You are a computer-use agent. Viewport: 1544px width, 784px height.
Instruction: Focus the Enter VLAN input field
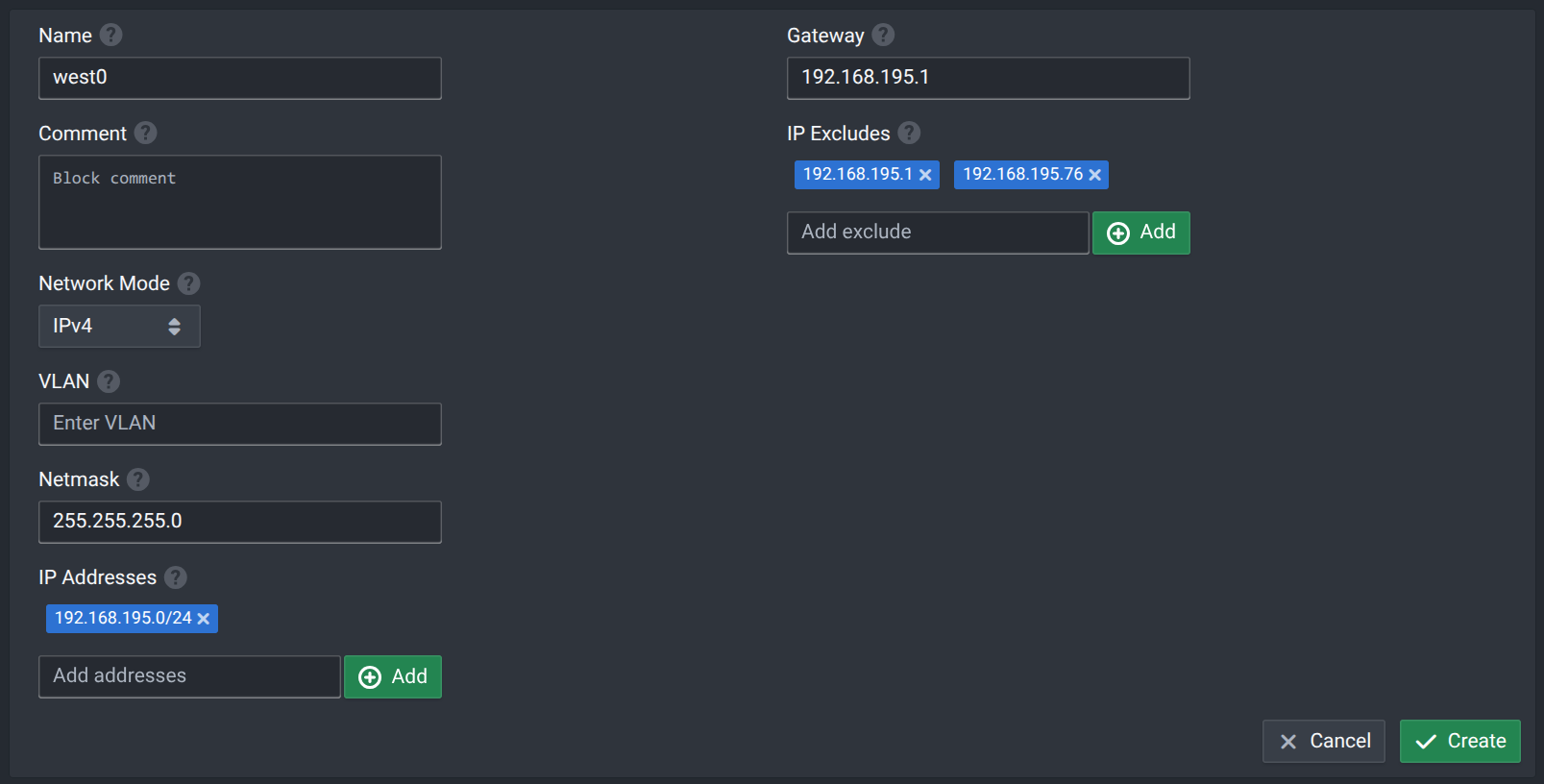coord(239,424)
